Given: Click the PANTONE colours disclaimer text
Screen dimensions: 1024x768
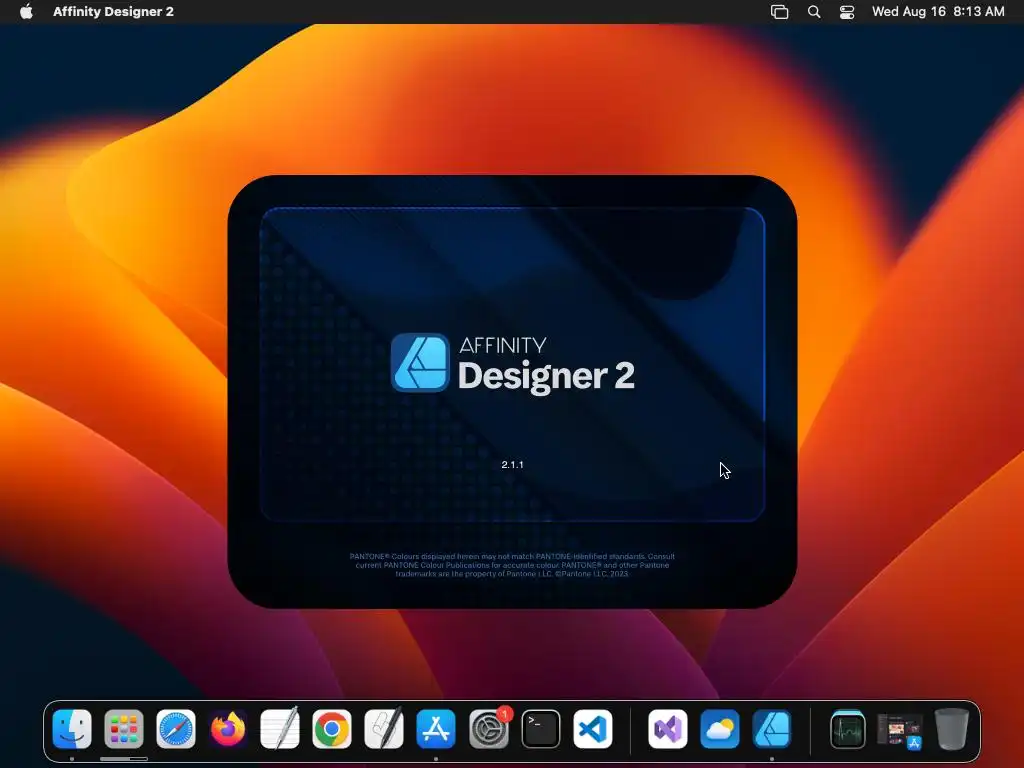Looking at the screenshot, I should pyautogui.click(x=512, y=565).
